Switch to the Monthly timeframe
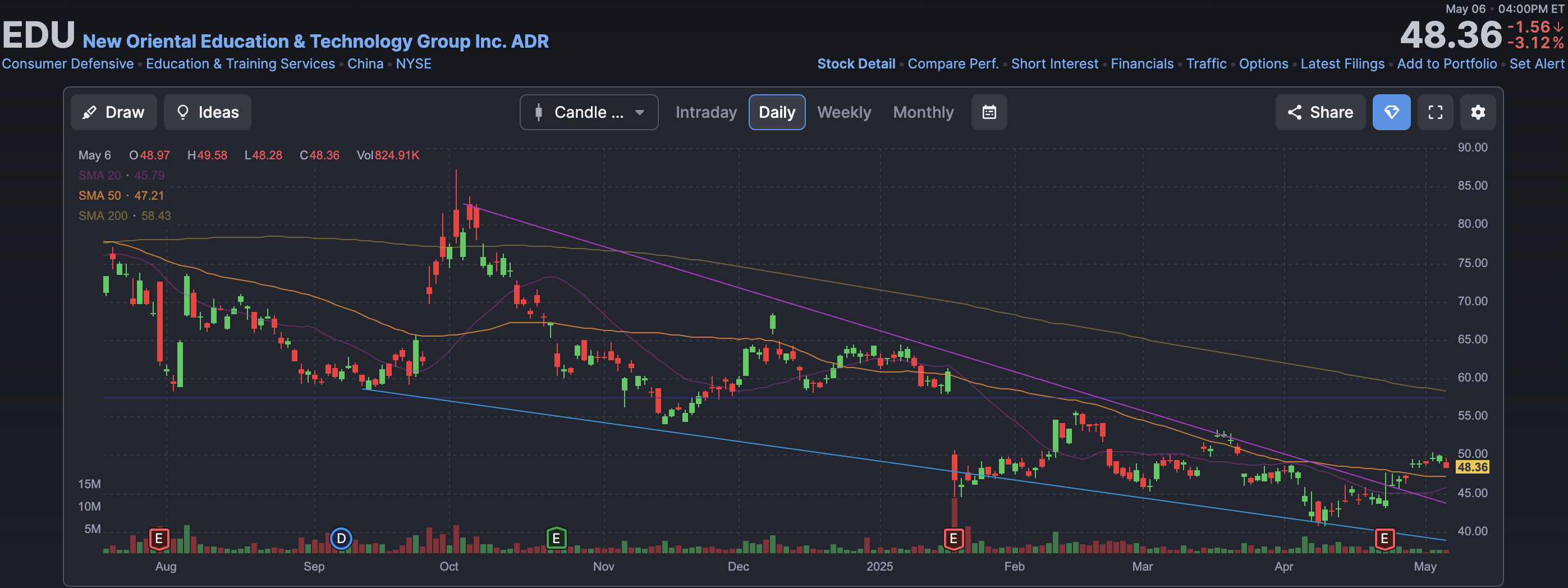Screen dimensions: 1568x588 click(923, 112)
